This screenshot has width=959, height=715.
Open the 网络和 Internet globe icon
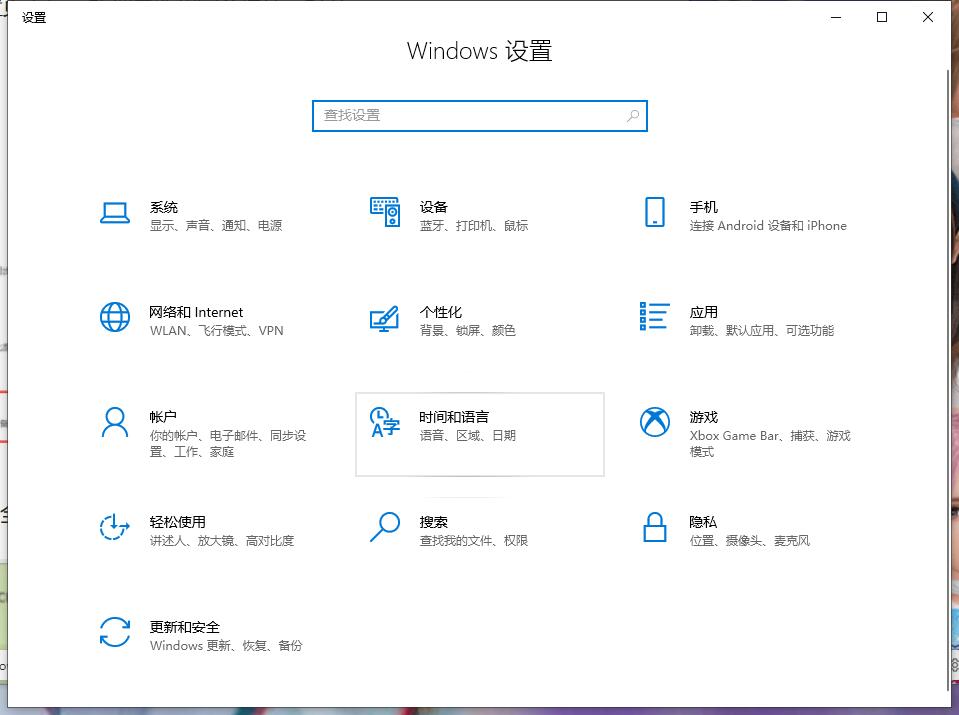pos(115,317)
